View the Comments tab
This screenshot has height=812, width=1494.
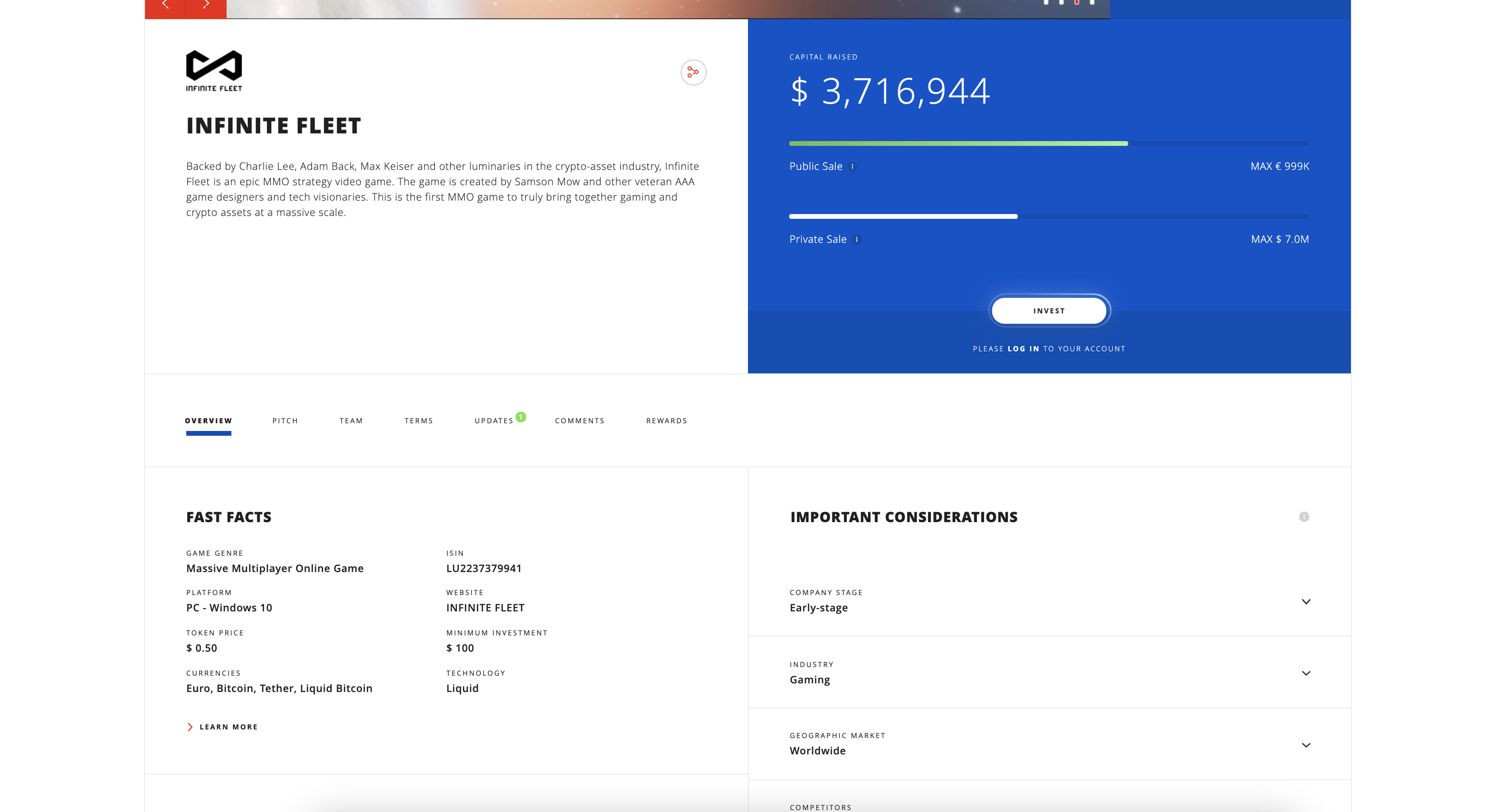pos(580,421)
